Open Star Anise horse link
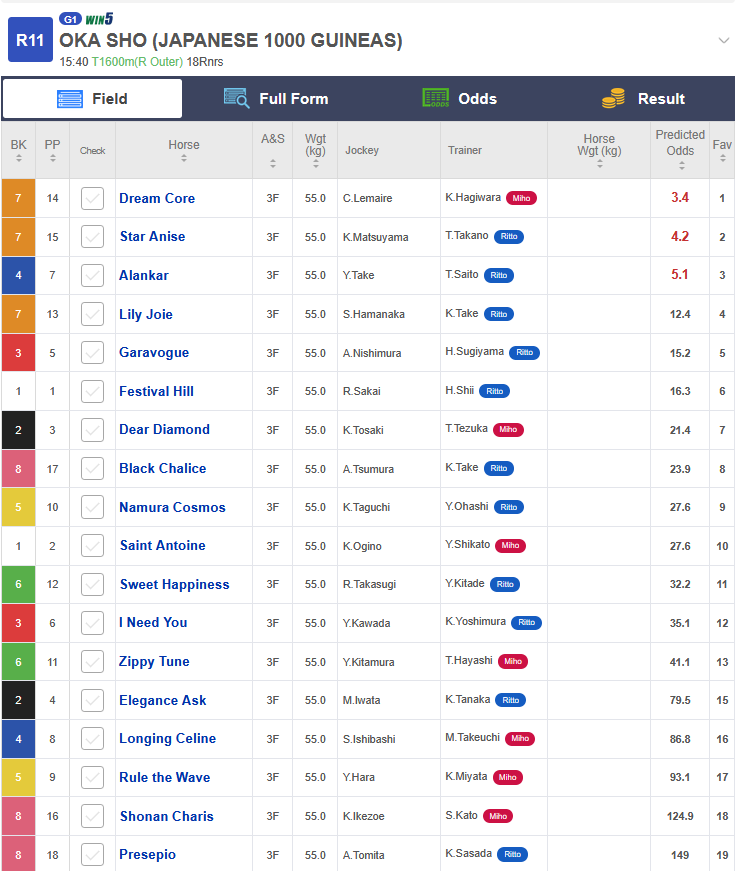 point(153,237)
